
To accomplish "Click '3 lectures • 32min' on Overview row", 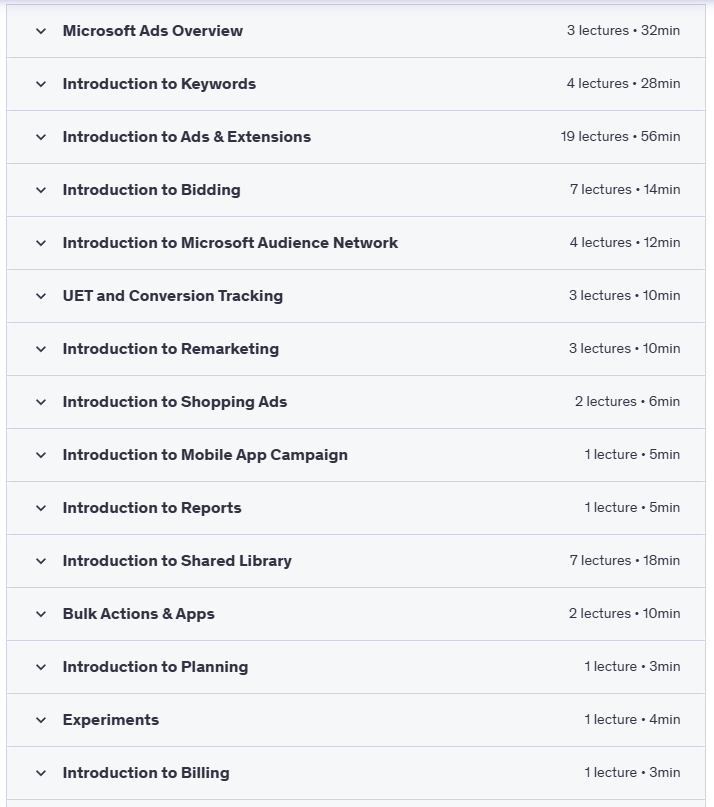I will pos(623,31).
